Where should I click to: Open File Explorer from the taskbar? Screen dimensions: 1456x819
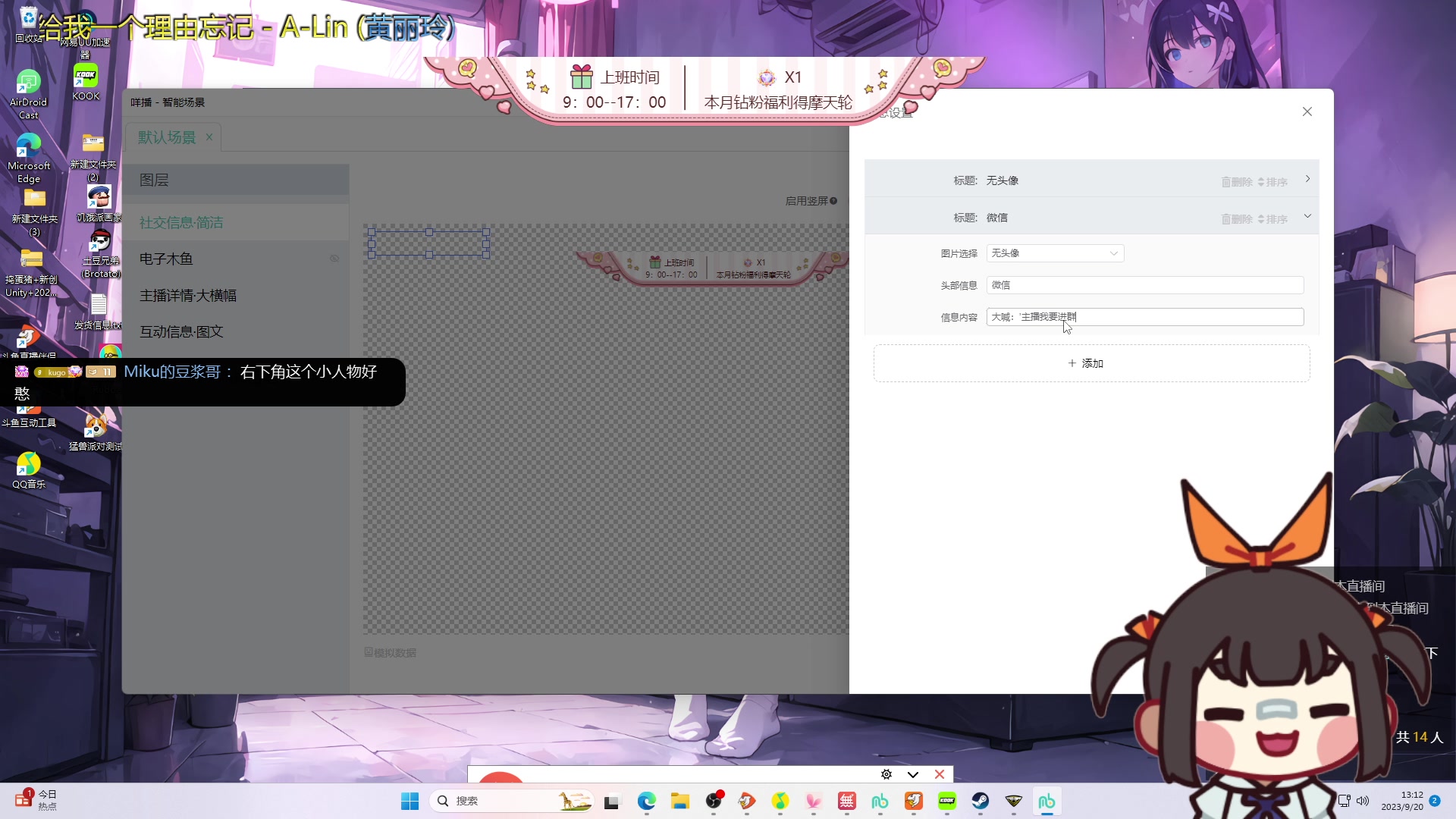click(679, 801)
